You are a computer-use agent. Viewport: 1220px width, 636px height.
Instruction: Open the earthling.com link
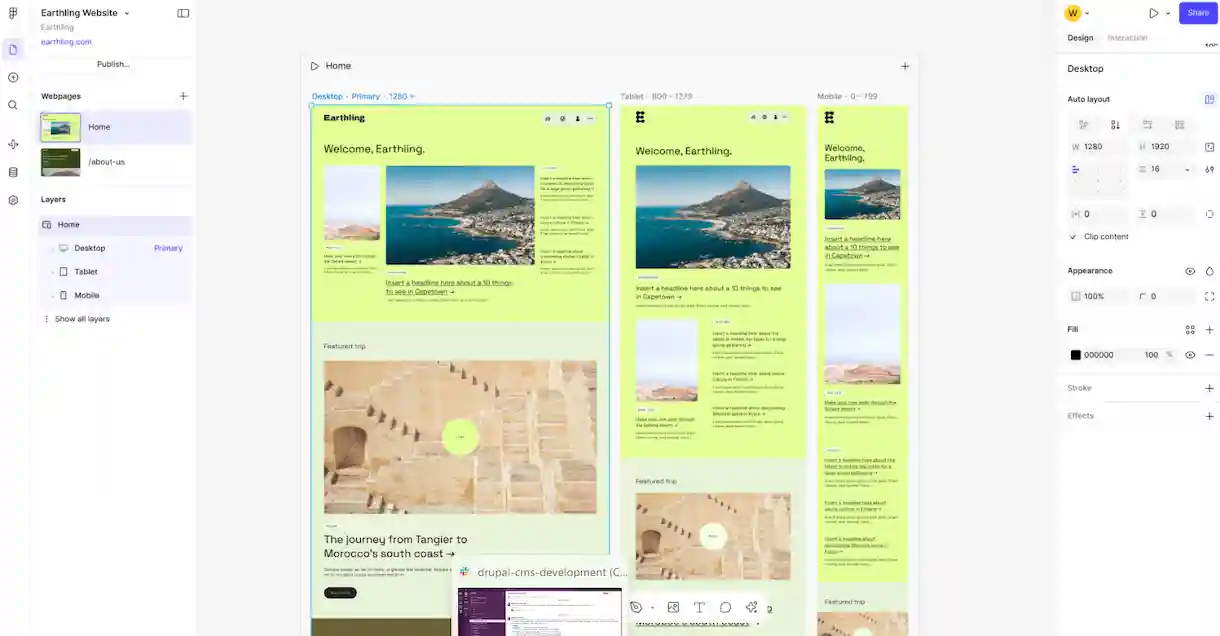64,41
